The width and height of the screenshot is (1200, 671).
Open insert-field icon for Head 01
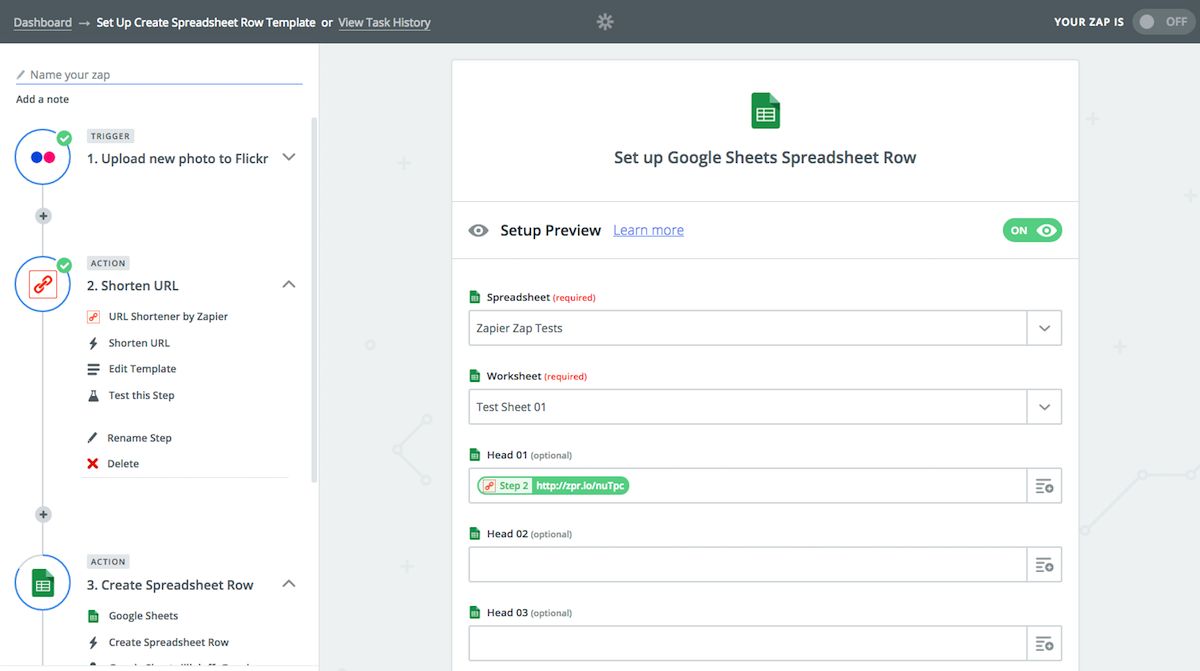[x=1044, y=486]
